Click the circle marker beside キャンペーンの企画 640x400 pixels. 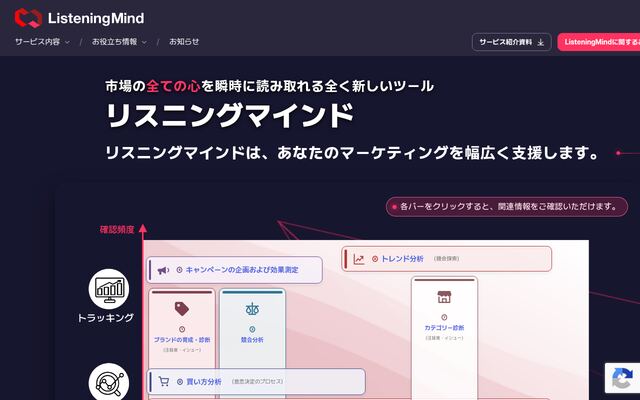(x=179, y=270)
